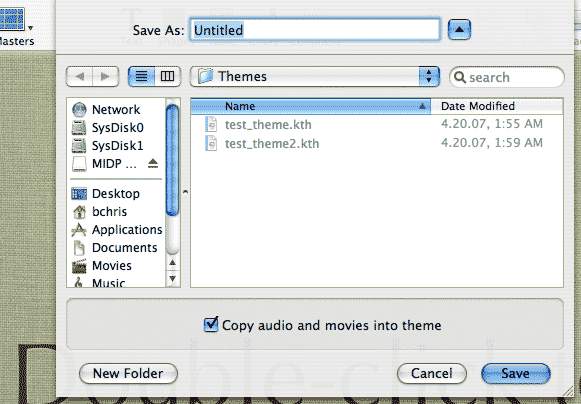Click the sidebar scrollbar down arrow
Image resolution: width=581 pixels, height=404 pixels.
[x=172, y=278]
